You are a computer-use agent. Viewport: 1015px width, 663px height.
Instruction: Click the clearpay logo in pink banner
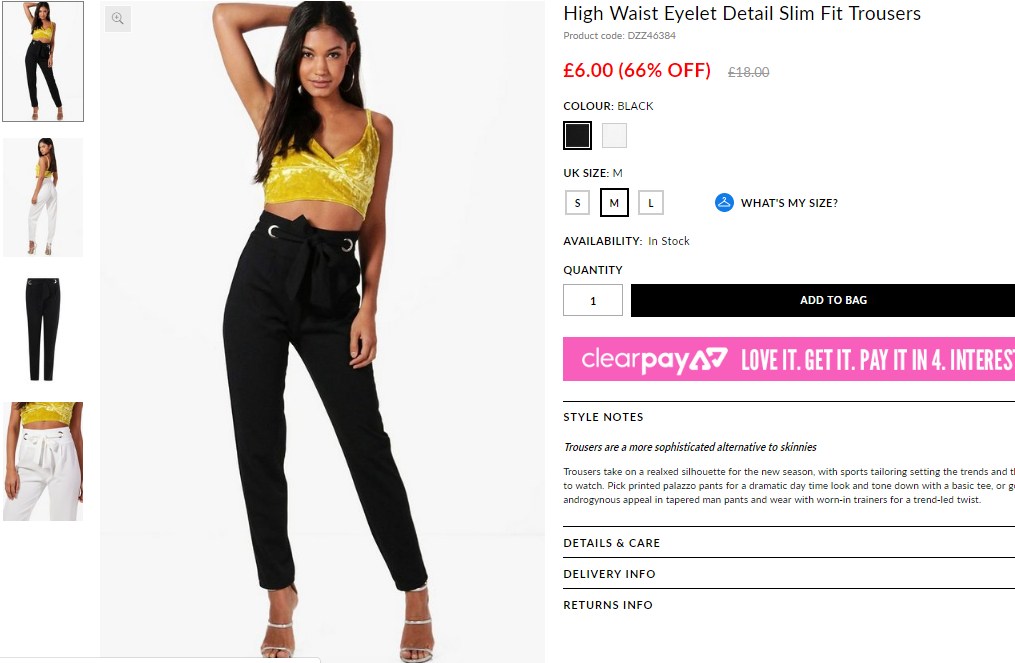(x=654, y=359)
